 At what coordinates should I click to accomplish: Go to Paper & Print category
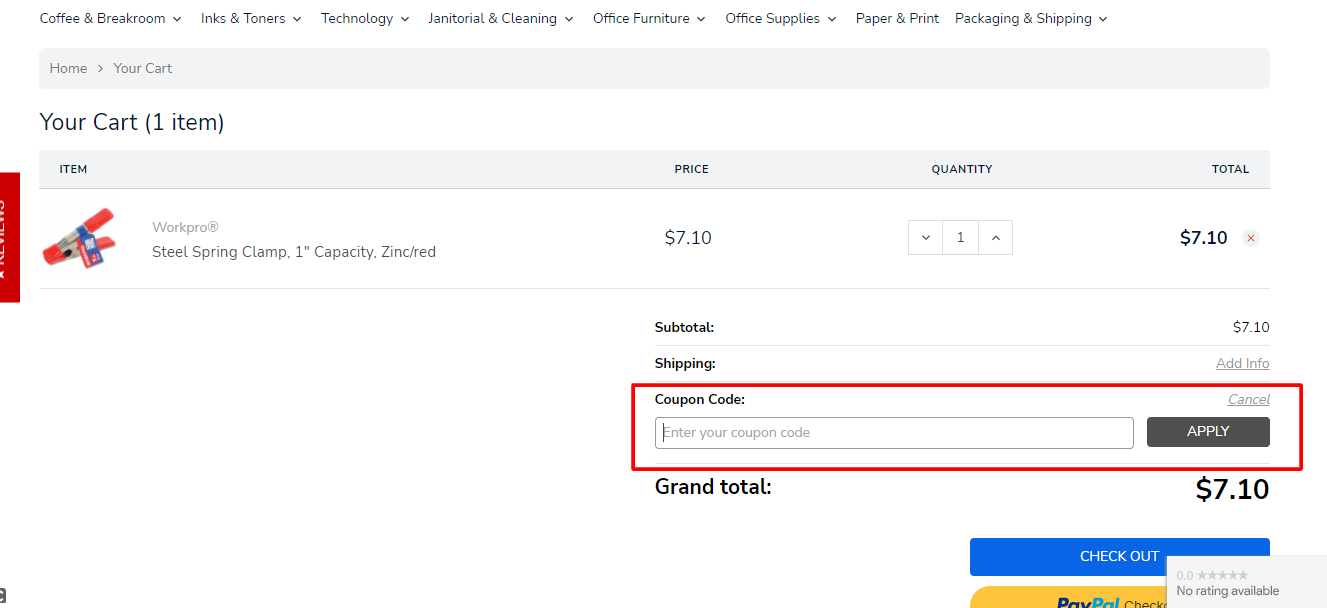[897, 18]
